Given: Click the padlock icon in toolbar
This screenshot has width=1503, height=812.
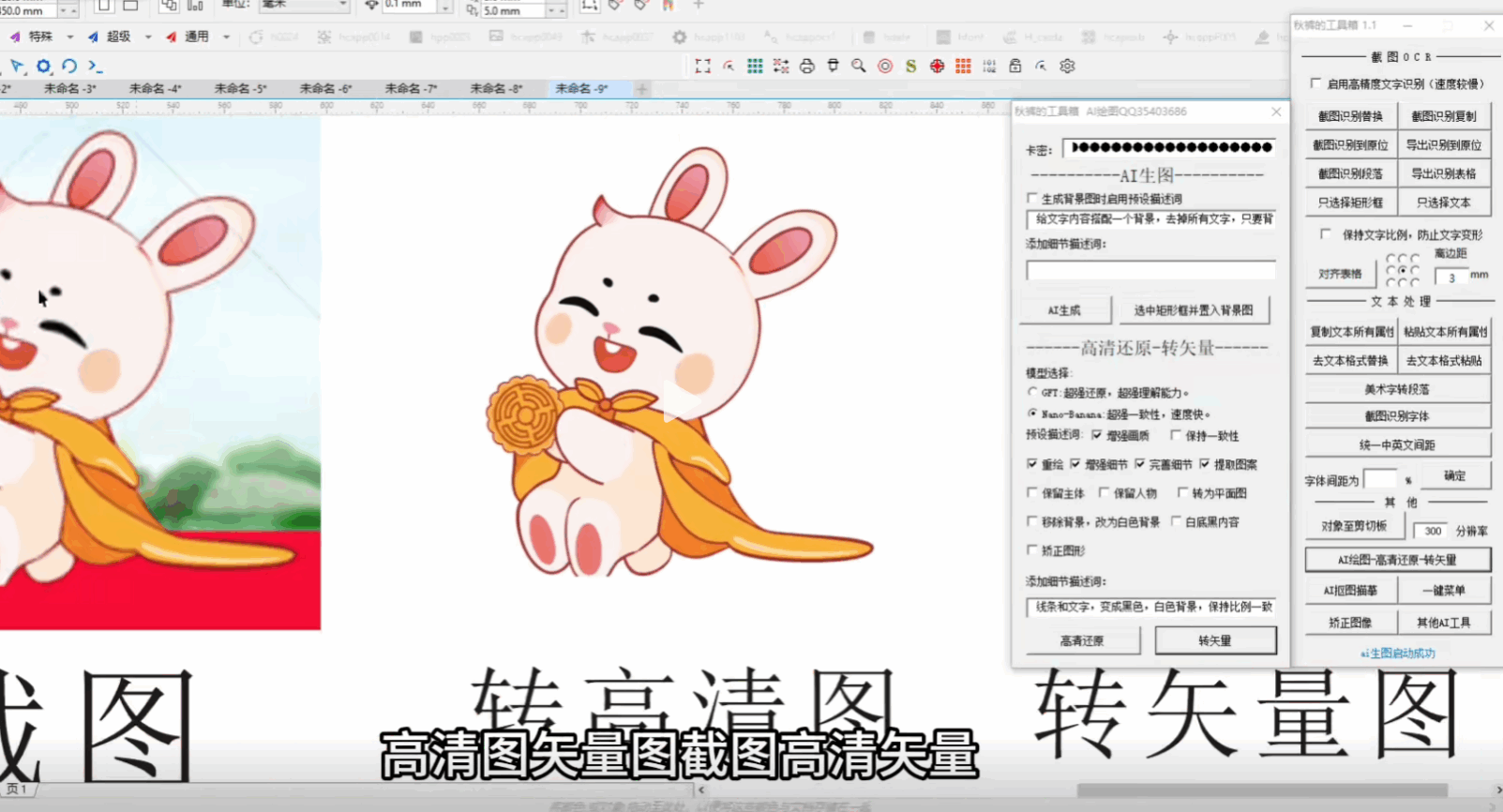Looking at the screenshot, I should pos(1015,66).
